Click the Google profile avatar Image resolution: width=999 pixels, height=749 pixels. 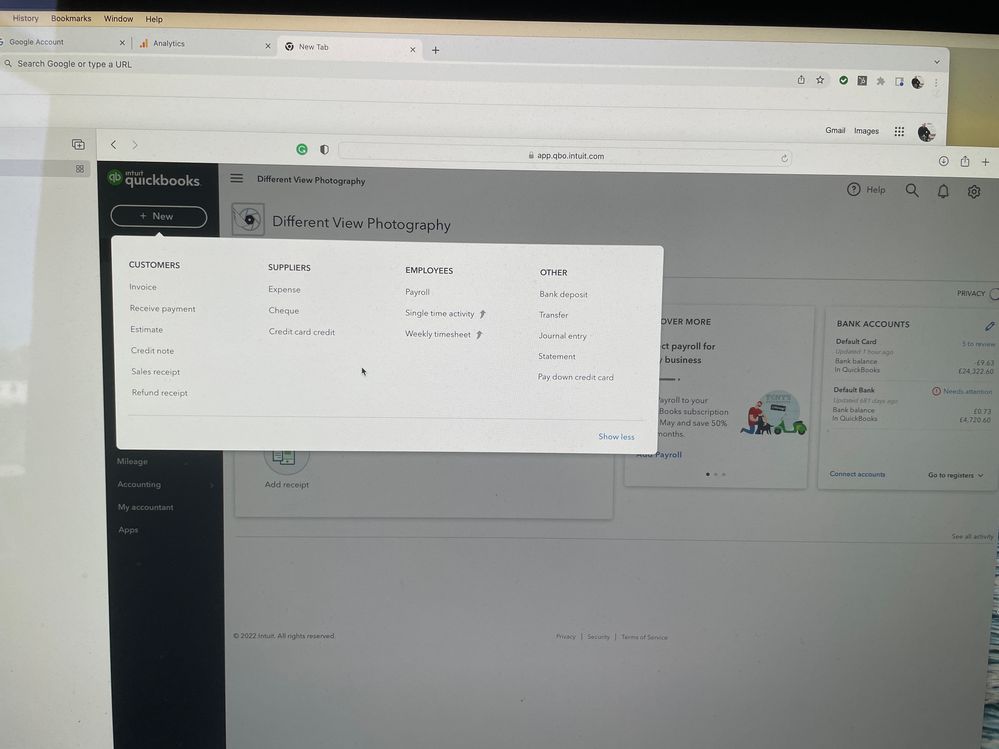point(926,132)
